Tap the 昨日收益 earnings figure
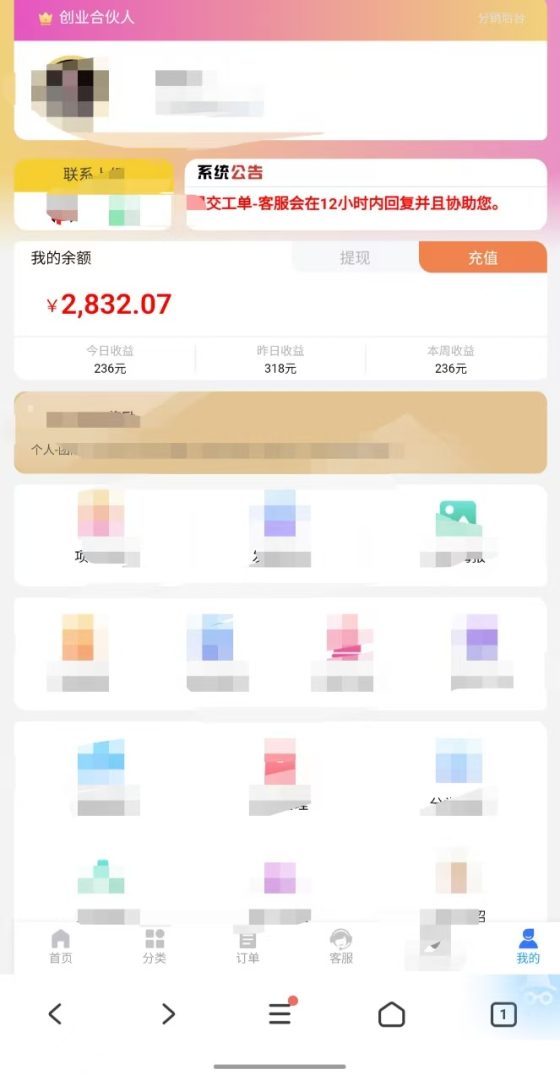Screen dimensions: 560x1080 [x=280, y=368]
